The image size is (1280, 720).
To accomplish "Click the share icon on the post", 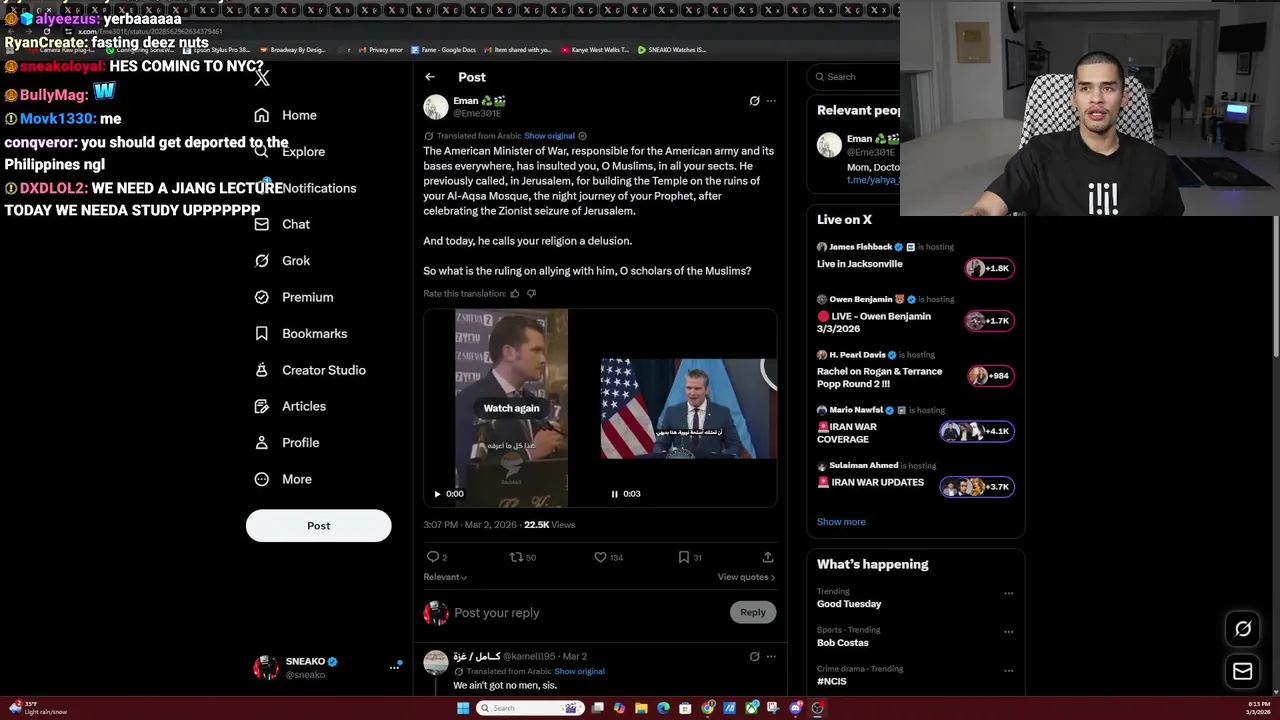I will (x=768, y=557).
